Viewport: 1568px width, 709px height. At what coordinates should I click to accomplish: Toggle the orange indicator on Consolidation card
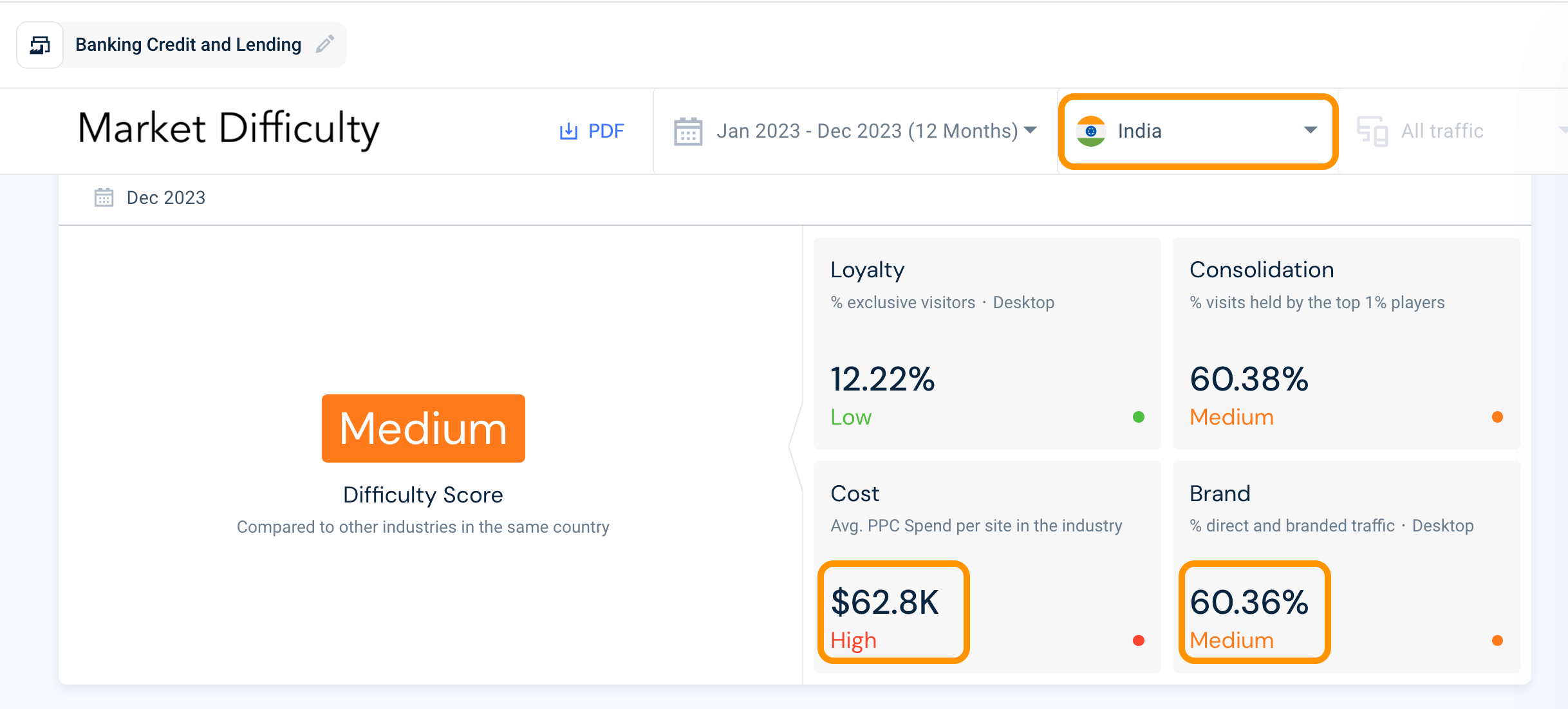tap(1498, 418)
